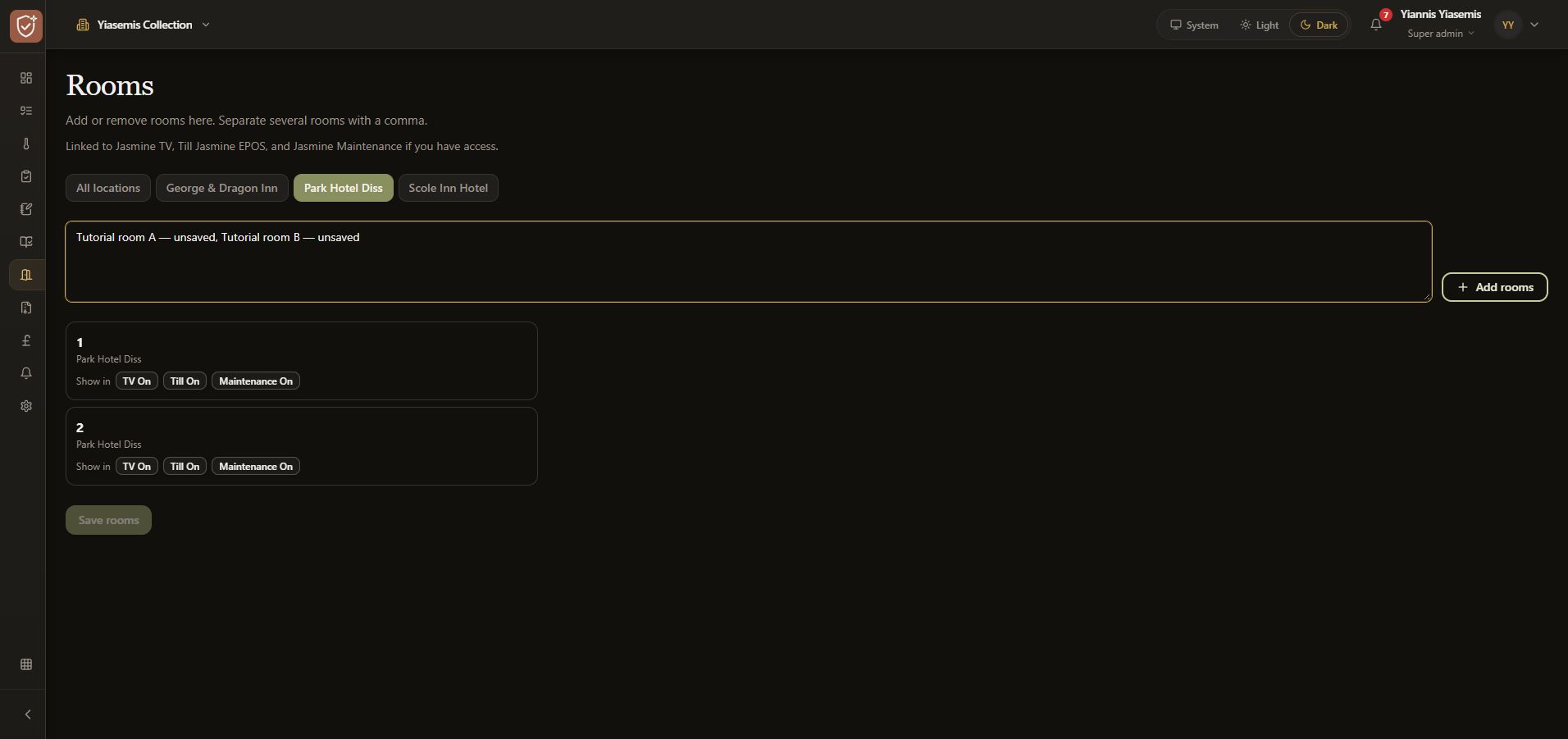Viewport: 1568px width, 739px height.
Task: Select the Scole Inn Hotel tab
Action: (449, 188)
